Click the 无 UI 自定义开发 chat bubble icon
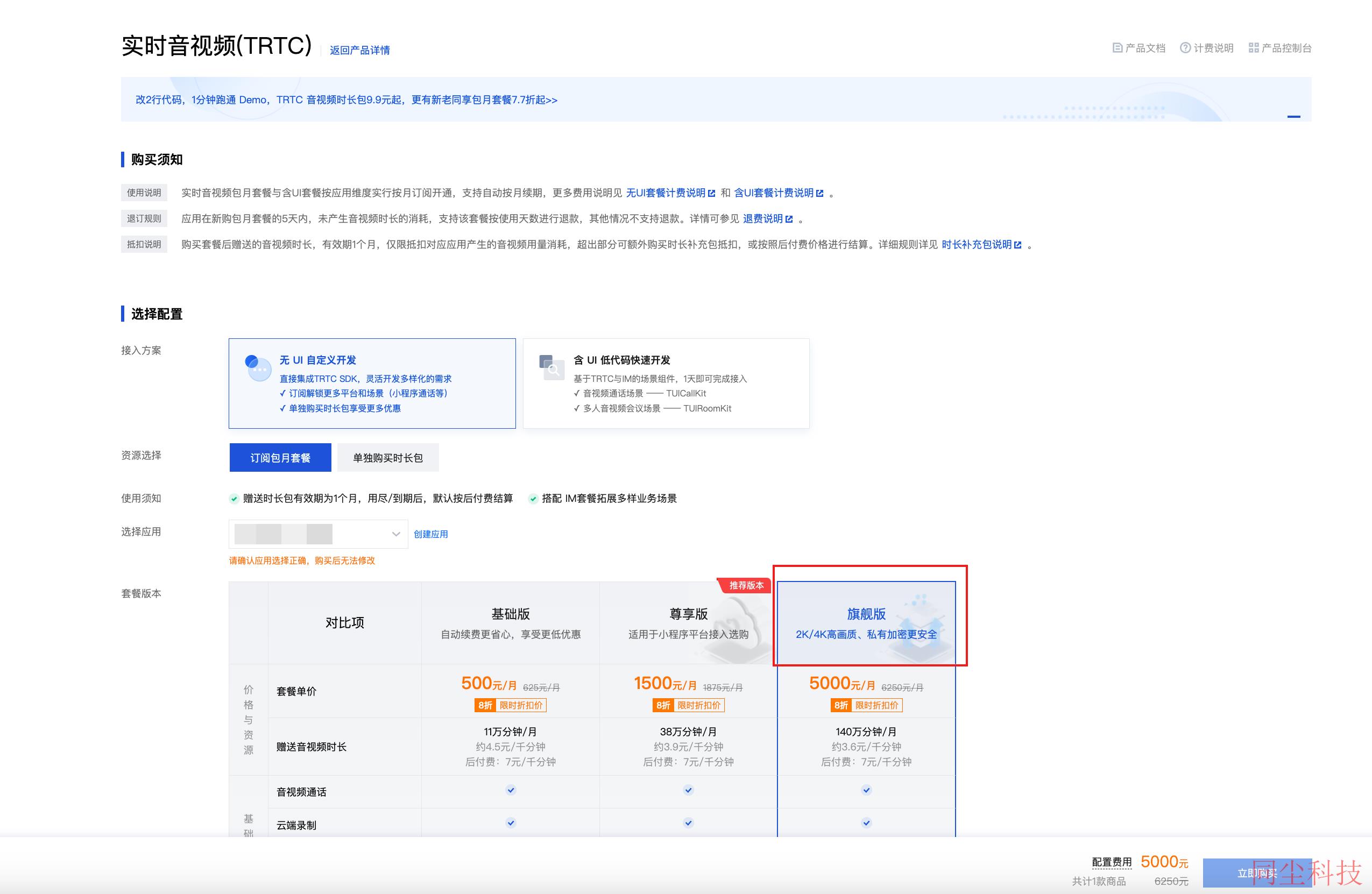Image resolution: width=1372 pixels, height=894 pixels. (x=258, y=368)
